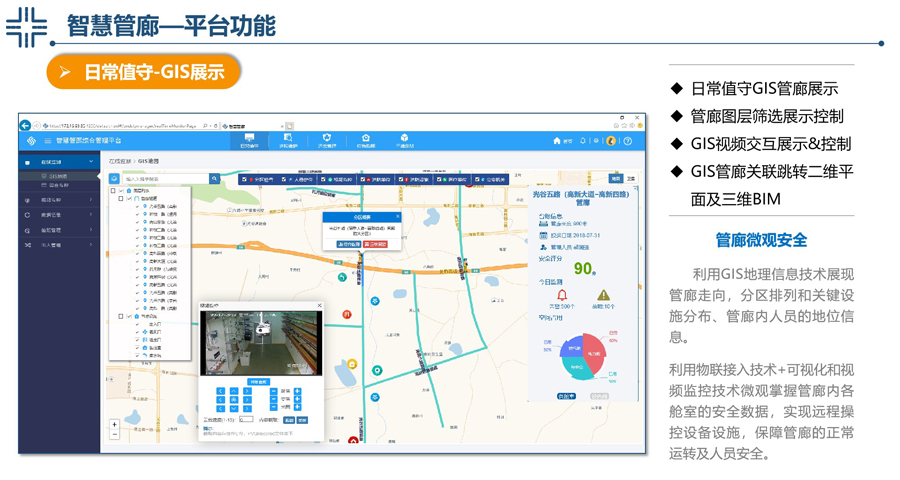The image size is (900, 480).
Task: Click the map zoom out minus button
Action: click(115, 436)
